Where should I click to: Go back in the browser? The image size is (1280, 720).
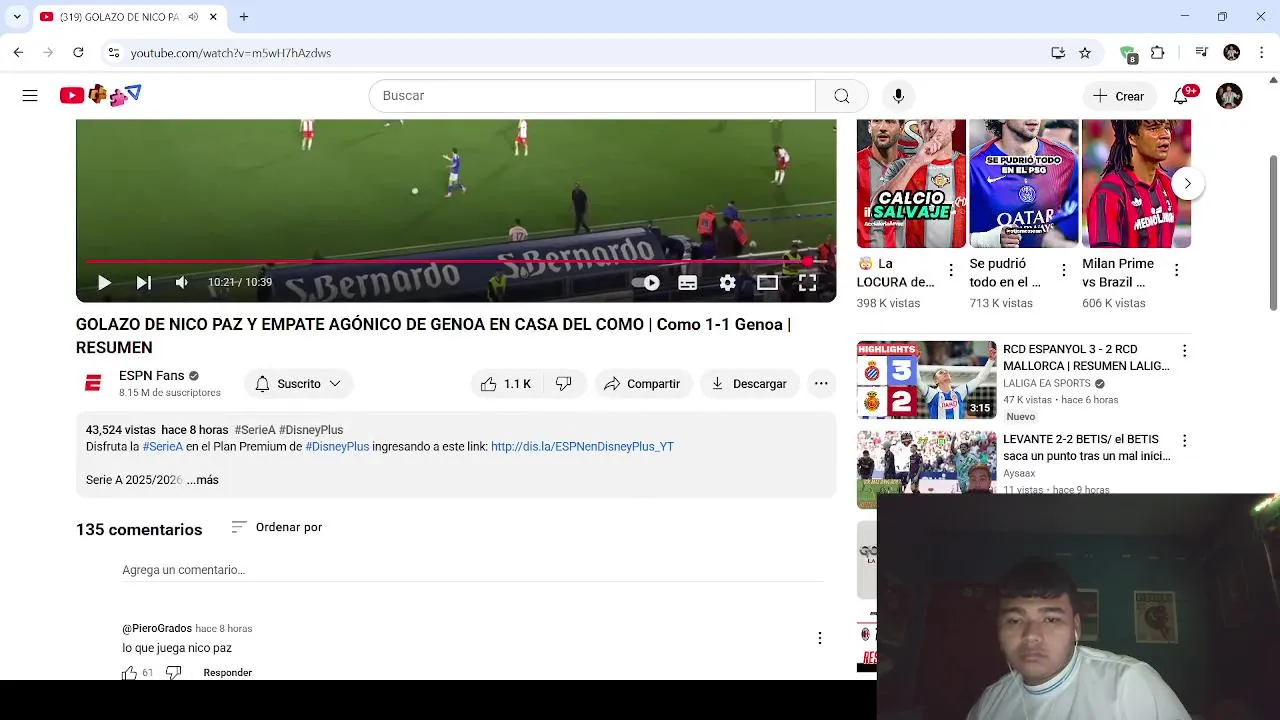pos(18,53)
